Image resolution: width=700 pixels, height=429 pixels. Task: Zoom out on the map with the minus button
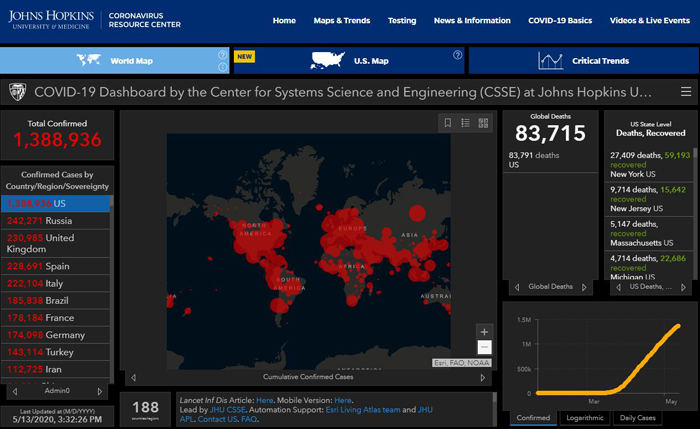[x=484, y=347]
